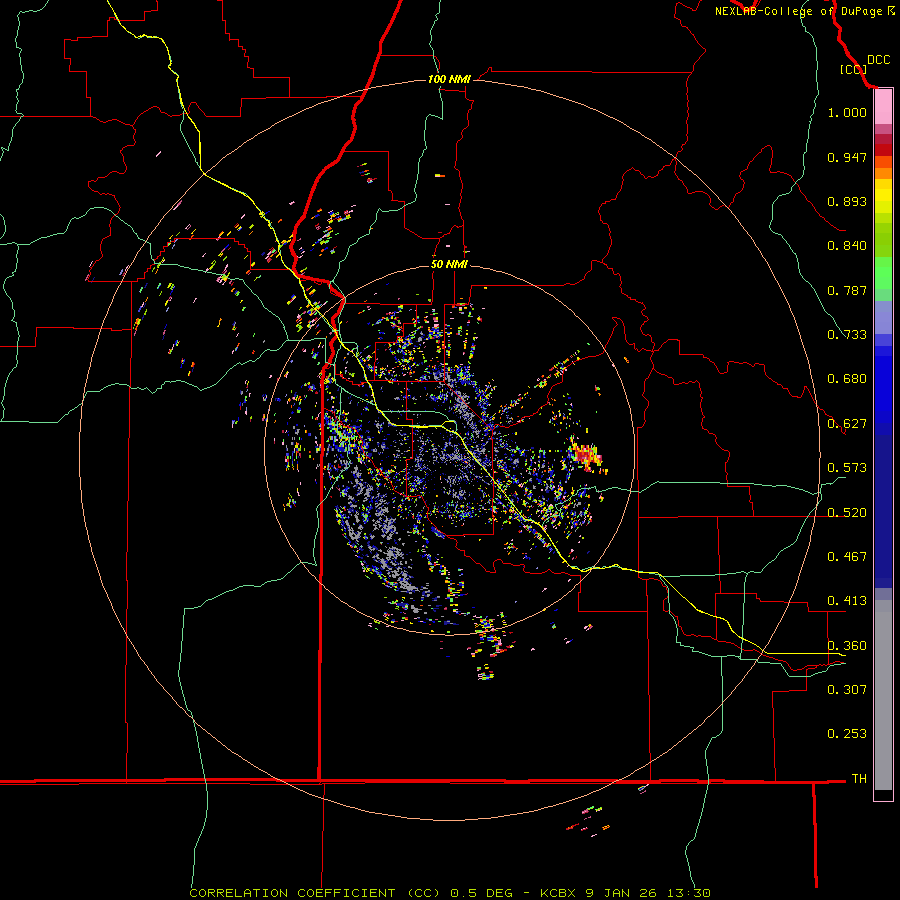Image resolution: width=900 pixels, height=900 pixels.
Task: Click the DCC legend heading
Action: [x=878, y=60]
